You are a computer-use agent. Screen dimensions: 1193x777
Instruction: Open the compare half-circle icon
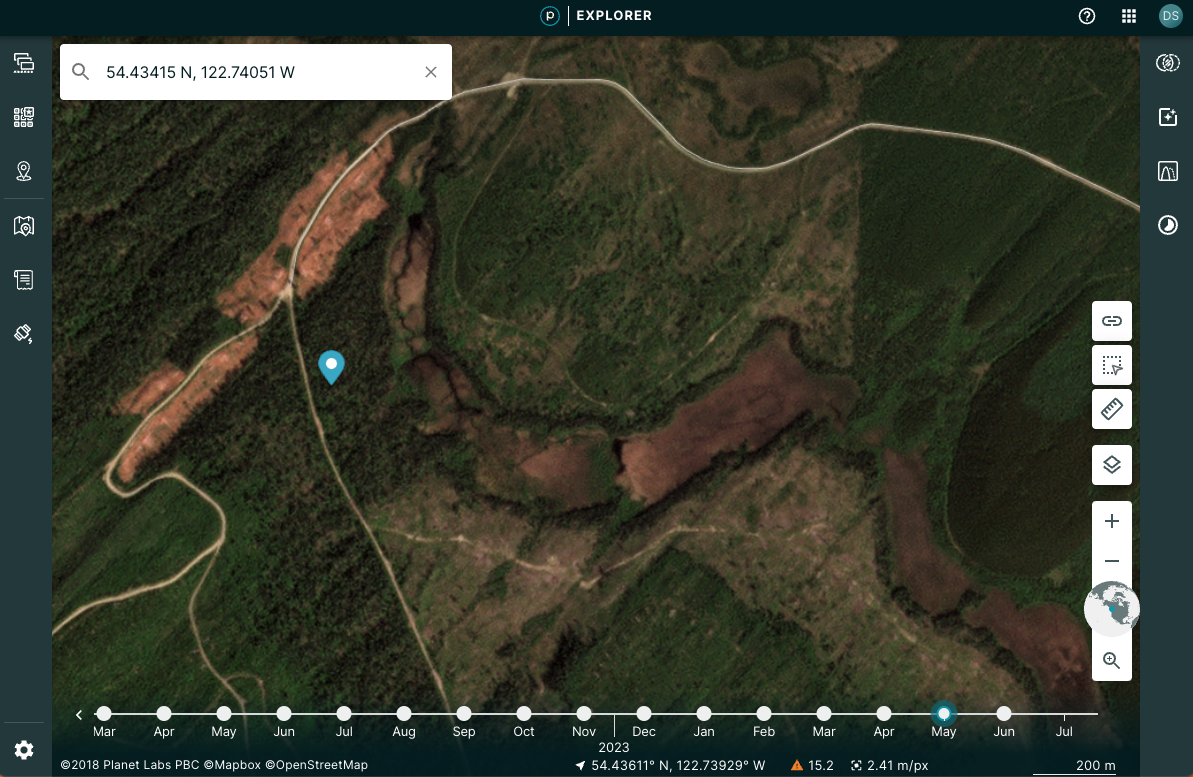(x=1168, y=225)
